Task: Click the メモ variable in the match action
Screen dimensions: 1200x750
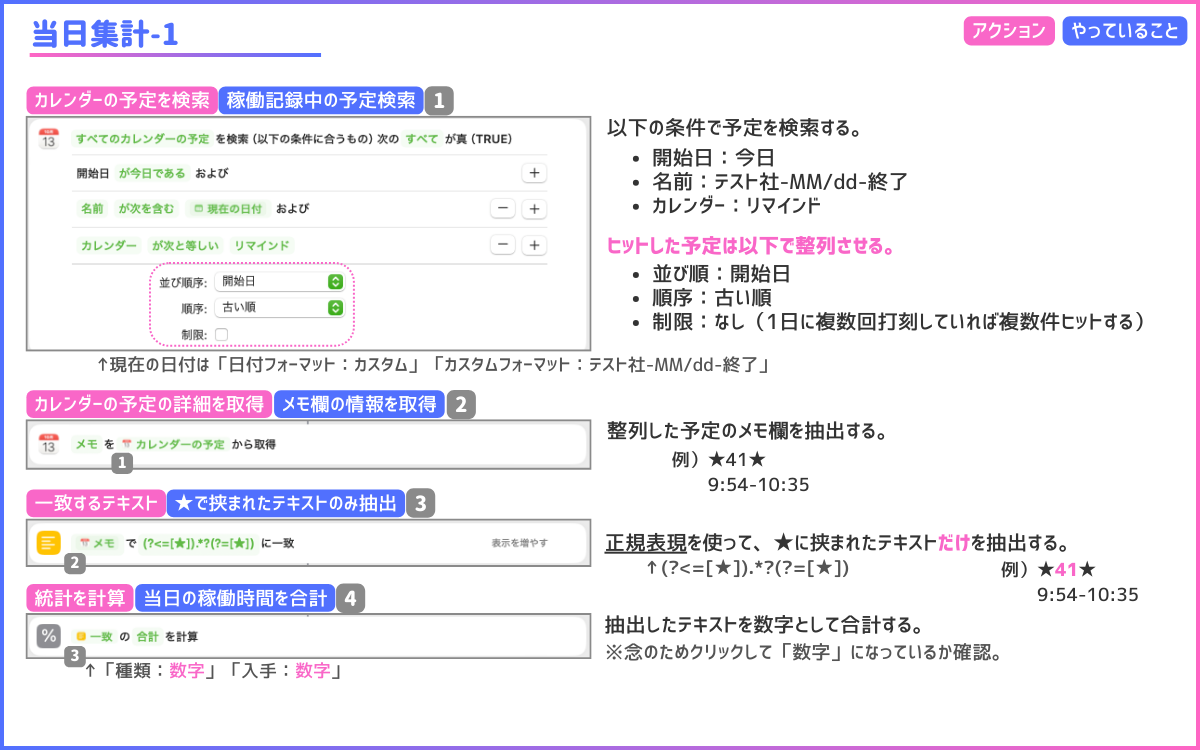Action: (98, 543)
